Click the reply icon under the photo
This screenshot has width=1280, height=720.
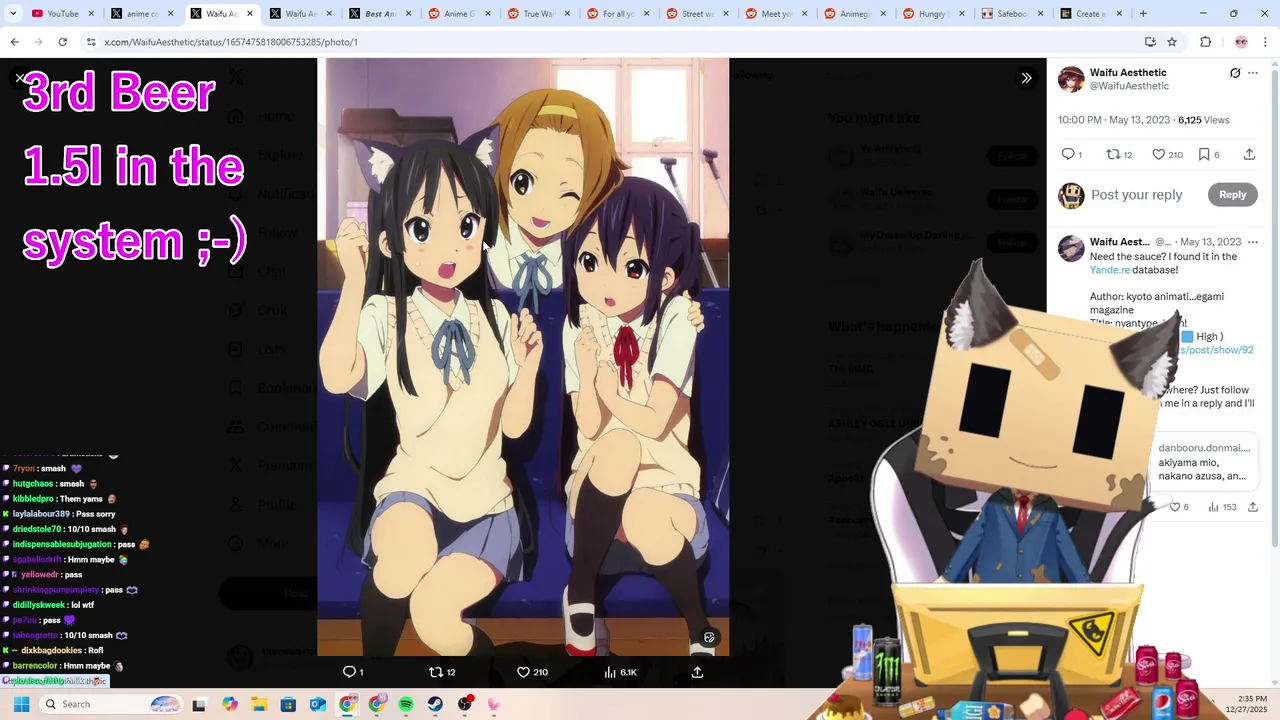(349, 672)
